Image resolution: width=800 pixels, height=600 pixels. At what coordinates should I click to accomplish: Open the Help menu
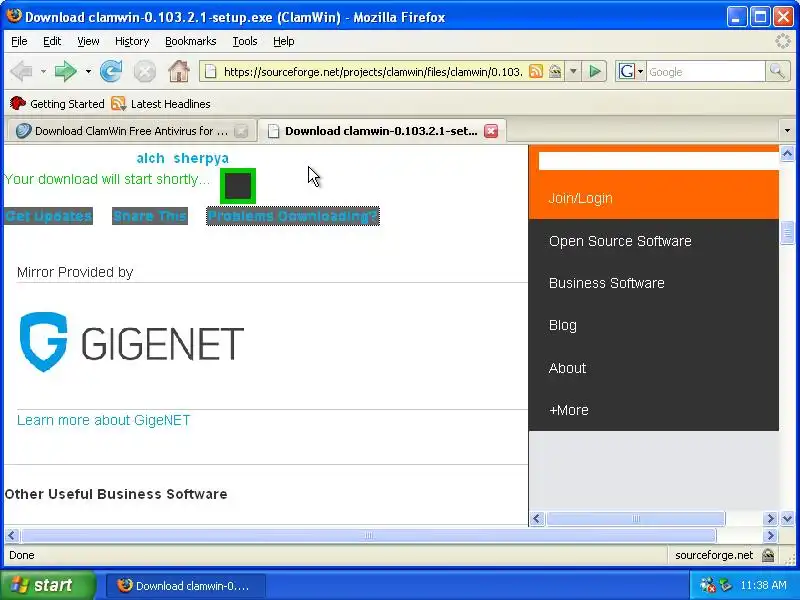click(284, 41)
